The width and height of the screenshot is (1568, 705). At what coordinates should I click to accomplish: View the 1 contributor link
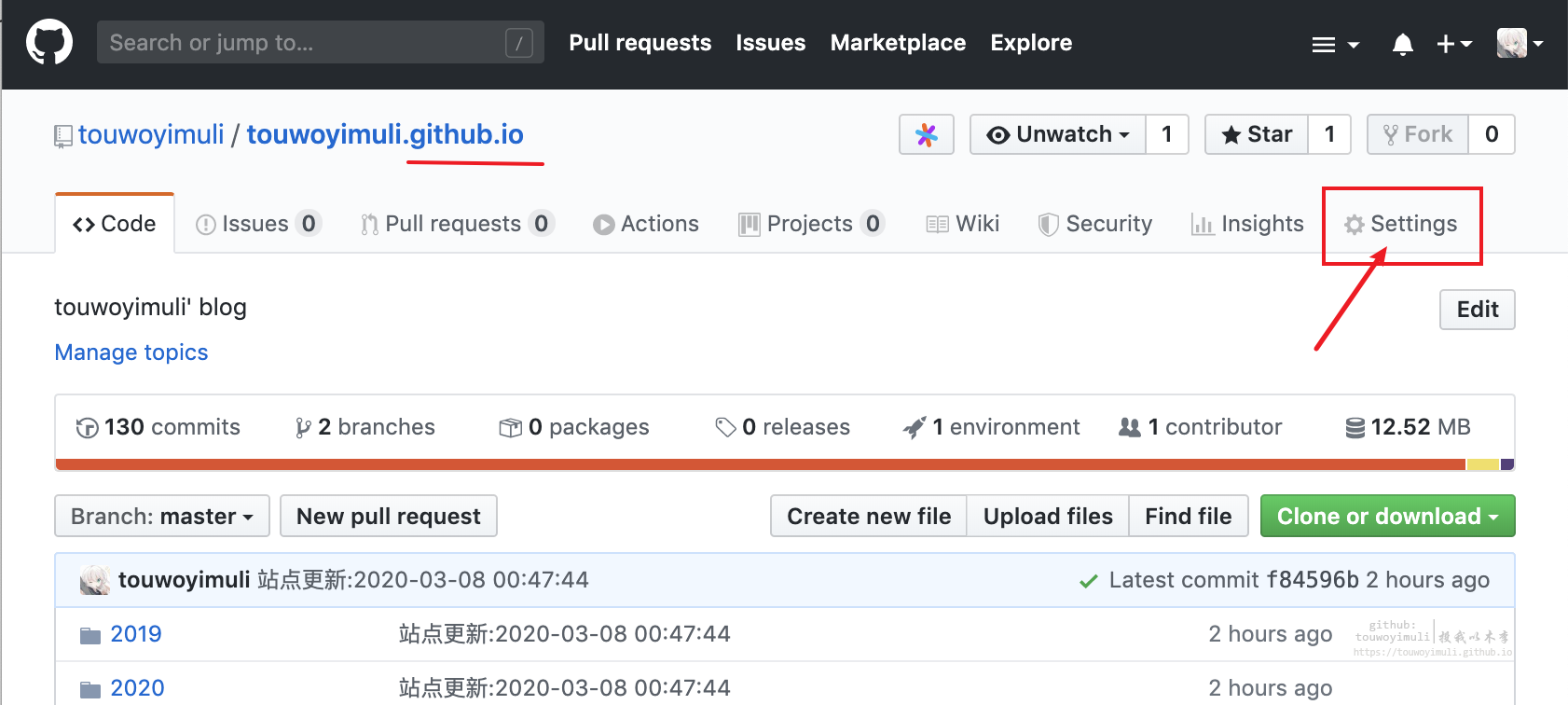coord(1201,427)
